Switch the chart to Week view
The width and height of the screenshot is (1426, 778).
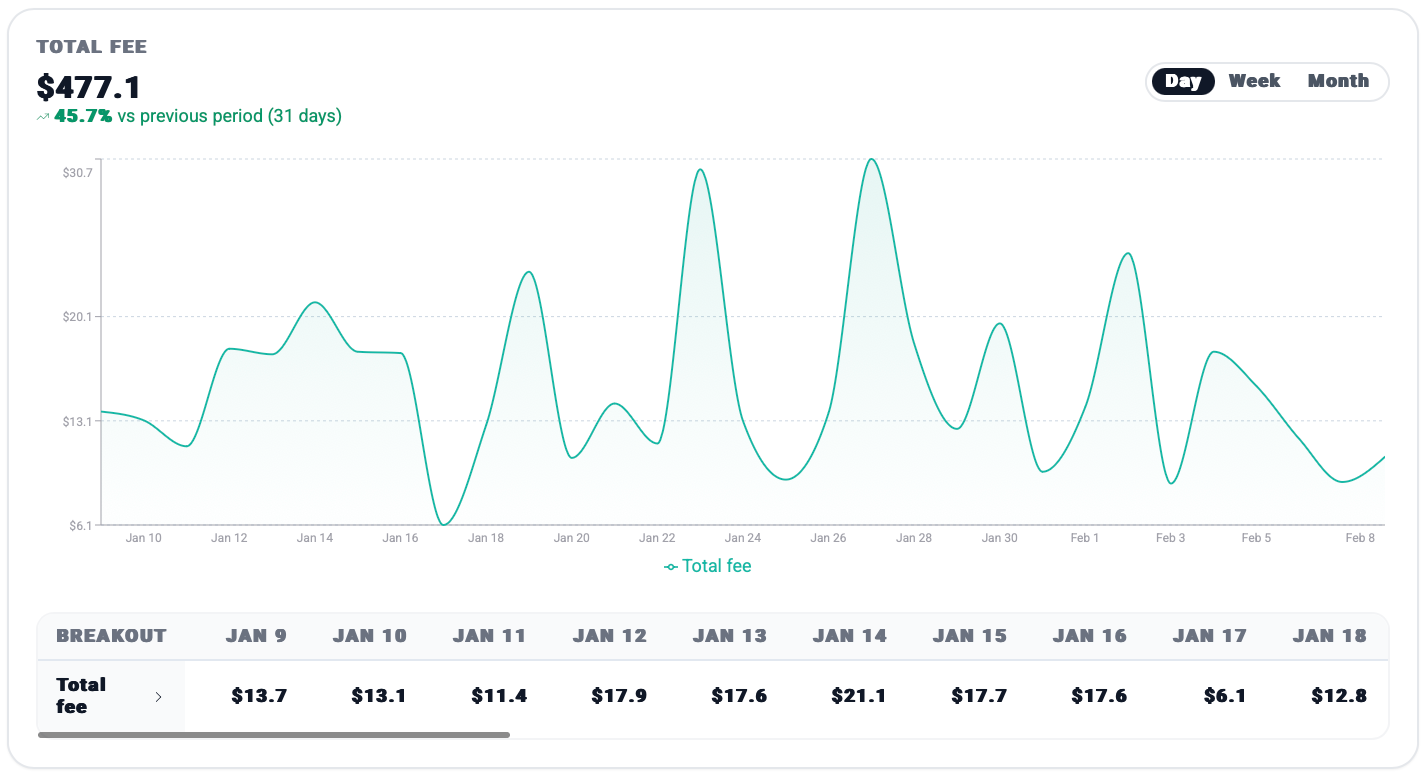pos(1254,81)
